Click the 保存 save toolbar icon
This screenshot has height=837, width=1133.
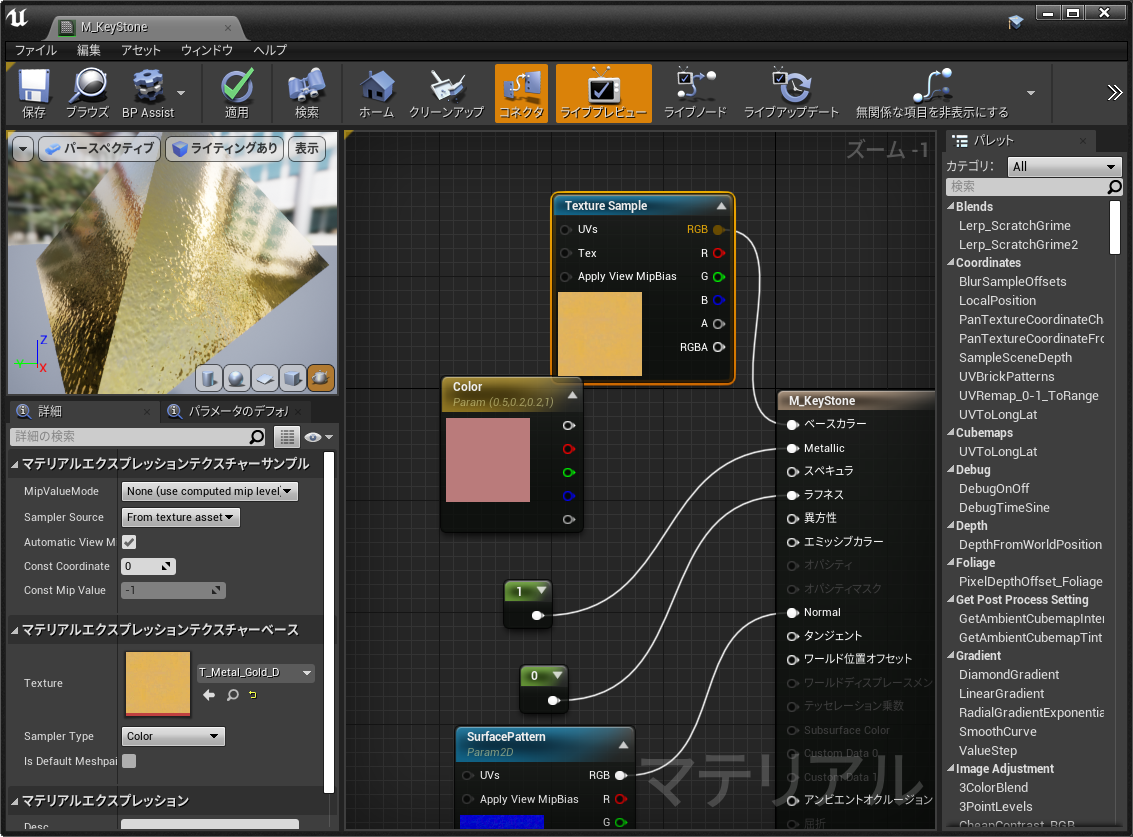point(33,94)
